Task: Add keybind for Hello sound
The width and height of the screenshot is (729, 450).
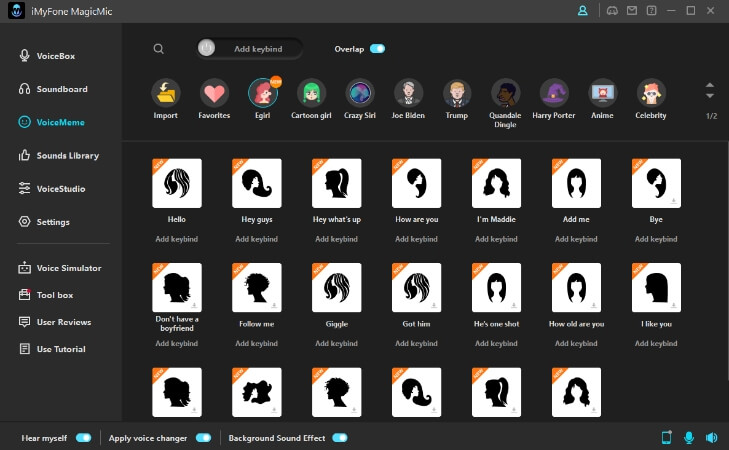Action: 177,239
